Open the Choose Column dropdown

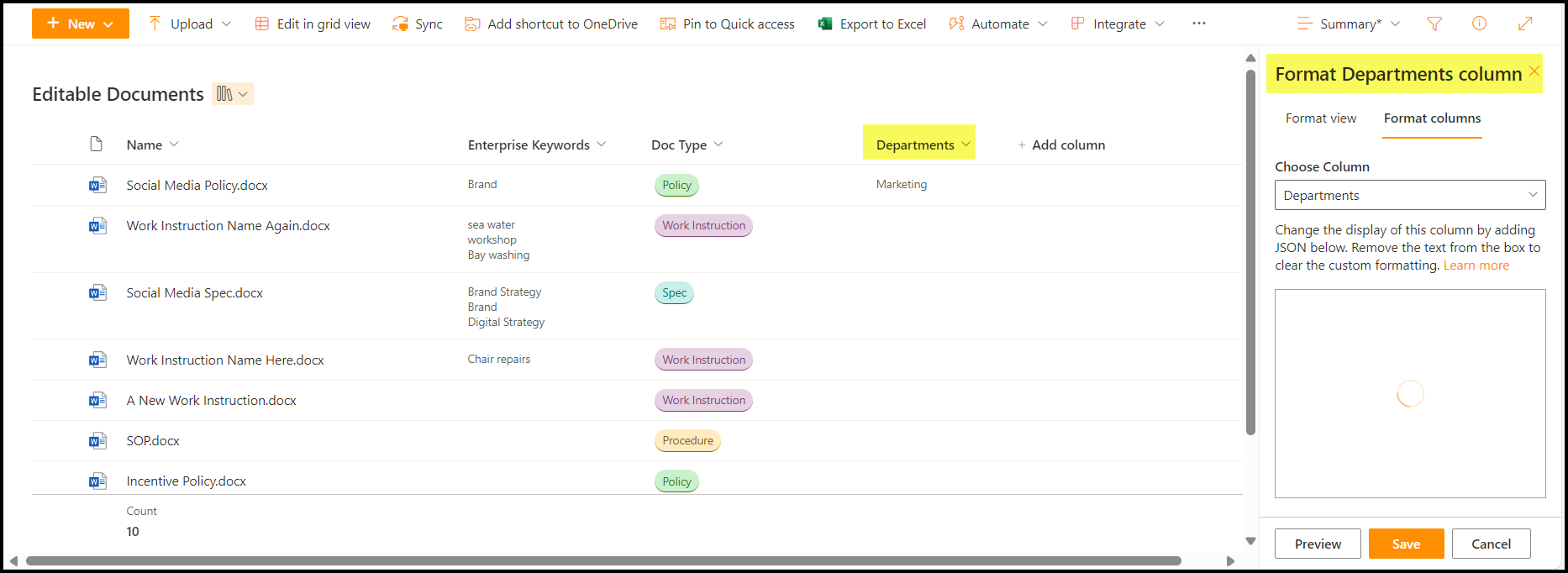1409,195
